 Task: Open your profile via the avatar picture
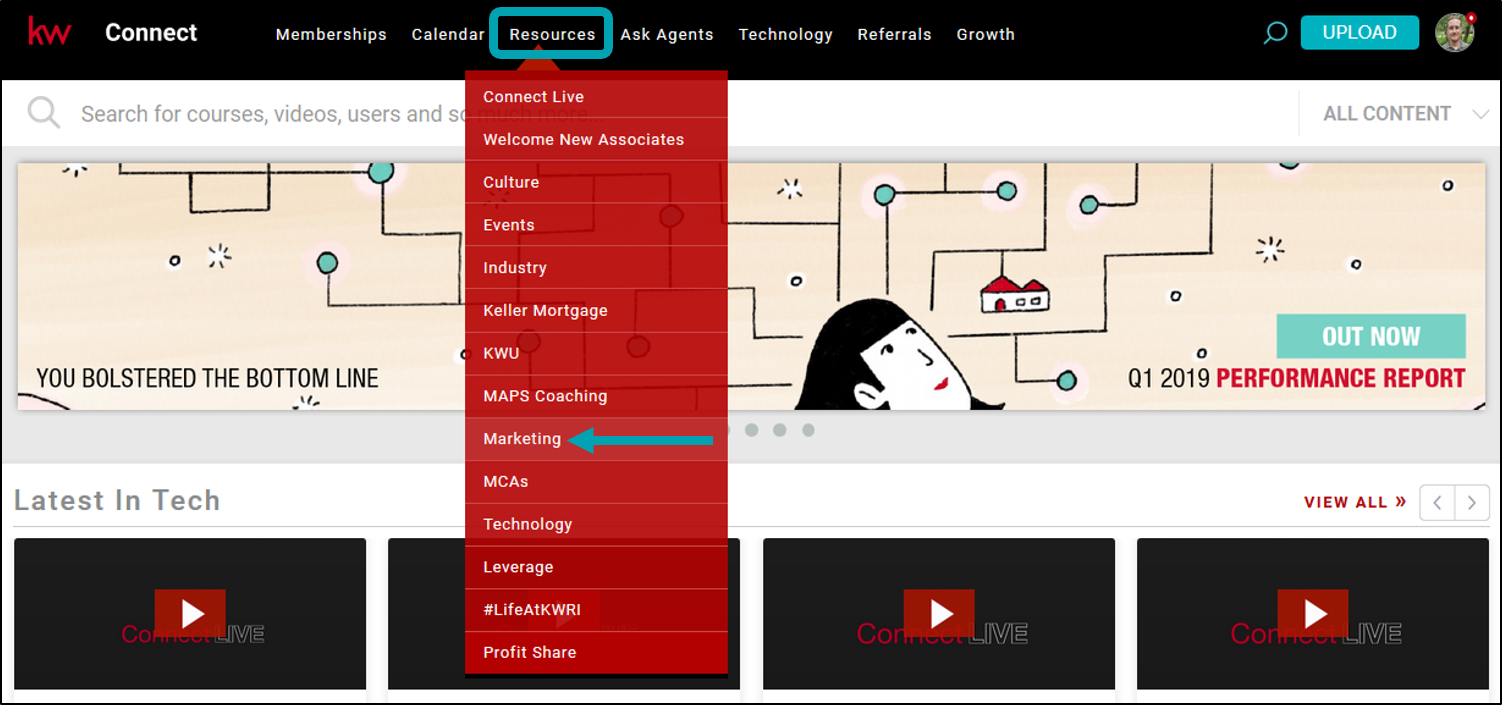pos(1455,31)
